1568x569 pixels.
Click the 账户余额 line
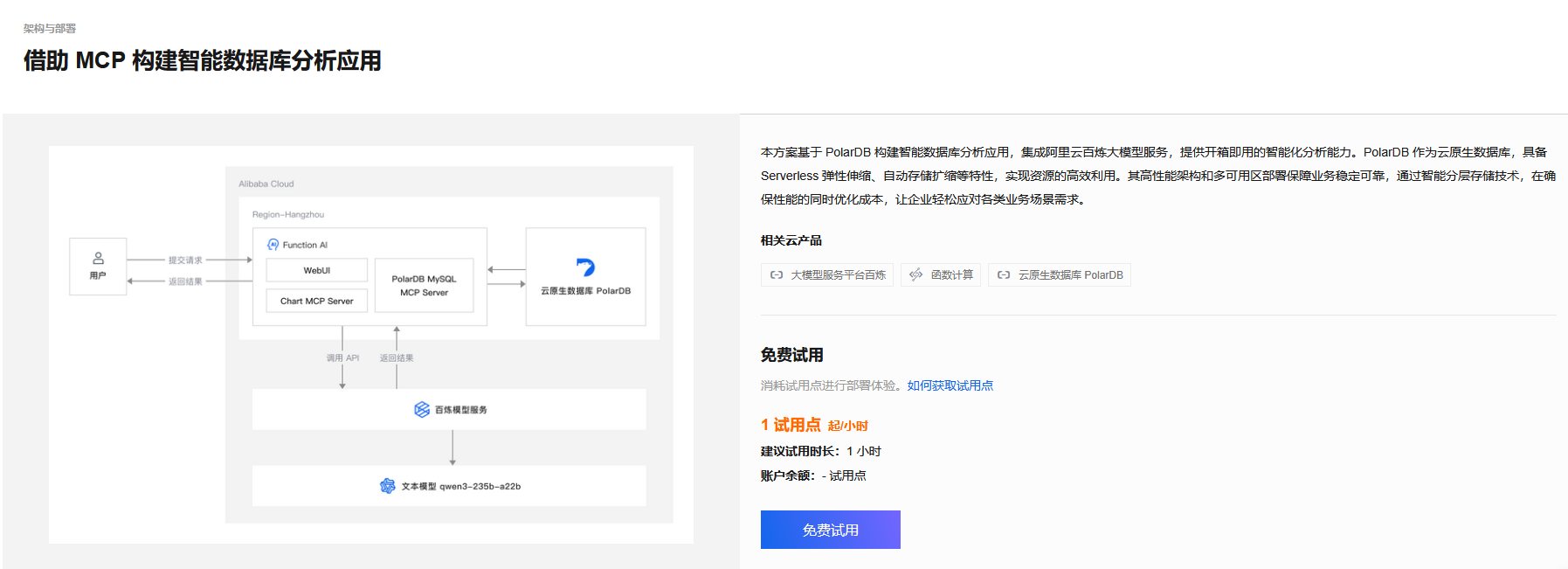(x=813, y=475)
